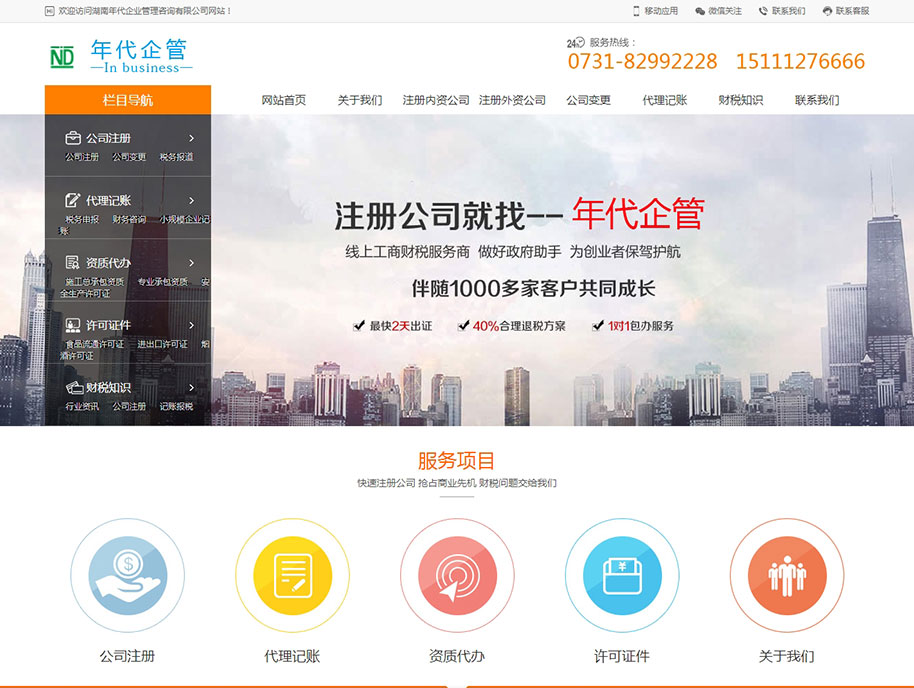Screen dimensions: 914x688
Task: Click the red target 资质代办 circle icon
Action: (x=457, y=575)
